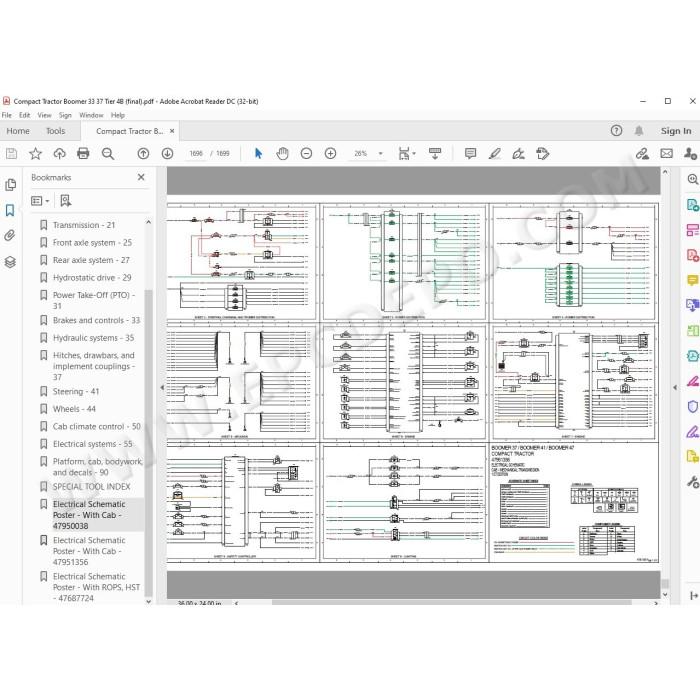Zoom out with the minus icon

click(x=306, y=154)
